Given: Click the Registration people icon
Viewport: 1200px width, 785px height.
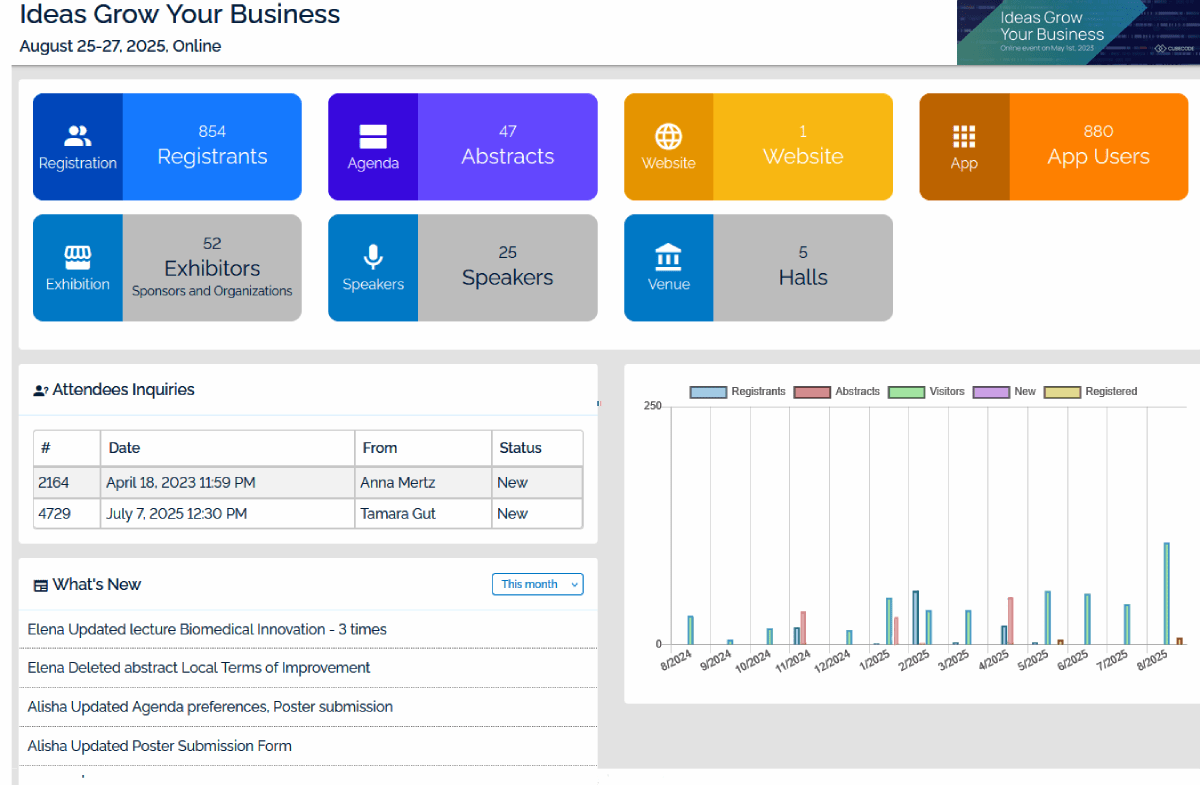Looking at the screenshot, I should point(77,136).
